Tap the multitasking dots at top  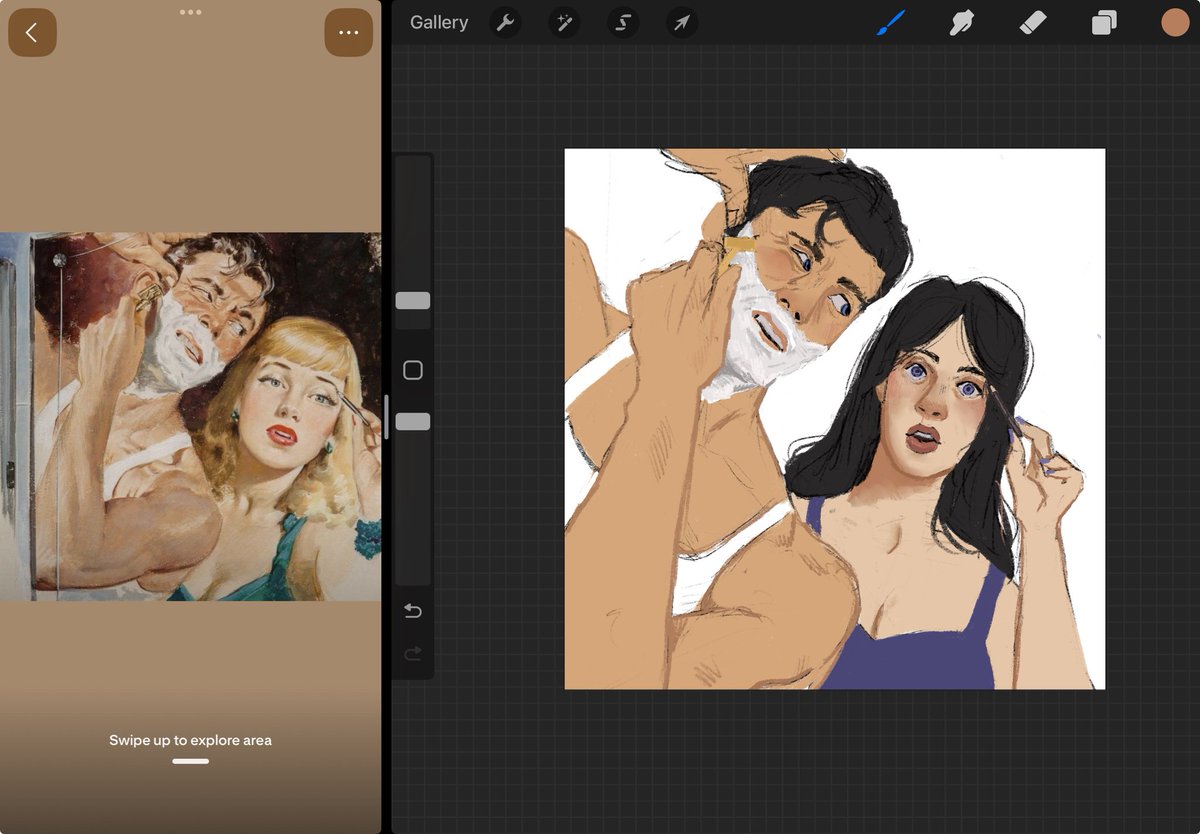(x=190, y=12)
